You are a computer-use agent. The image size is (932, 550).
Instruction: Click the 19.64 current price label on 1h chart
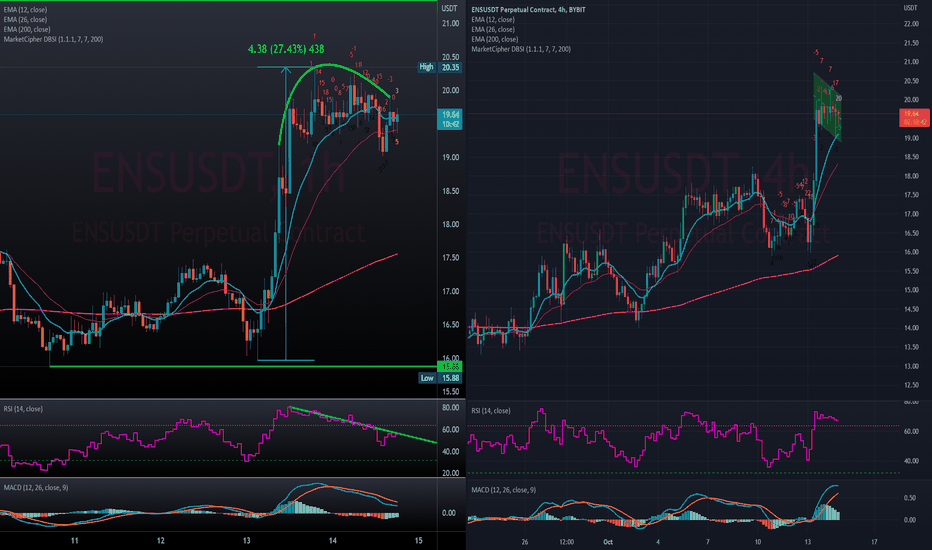[x=450, y=120]
